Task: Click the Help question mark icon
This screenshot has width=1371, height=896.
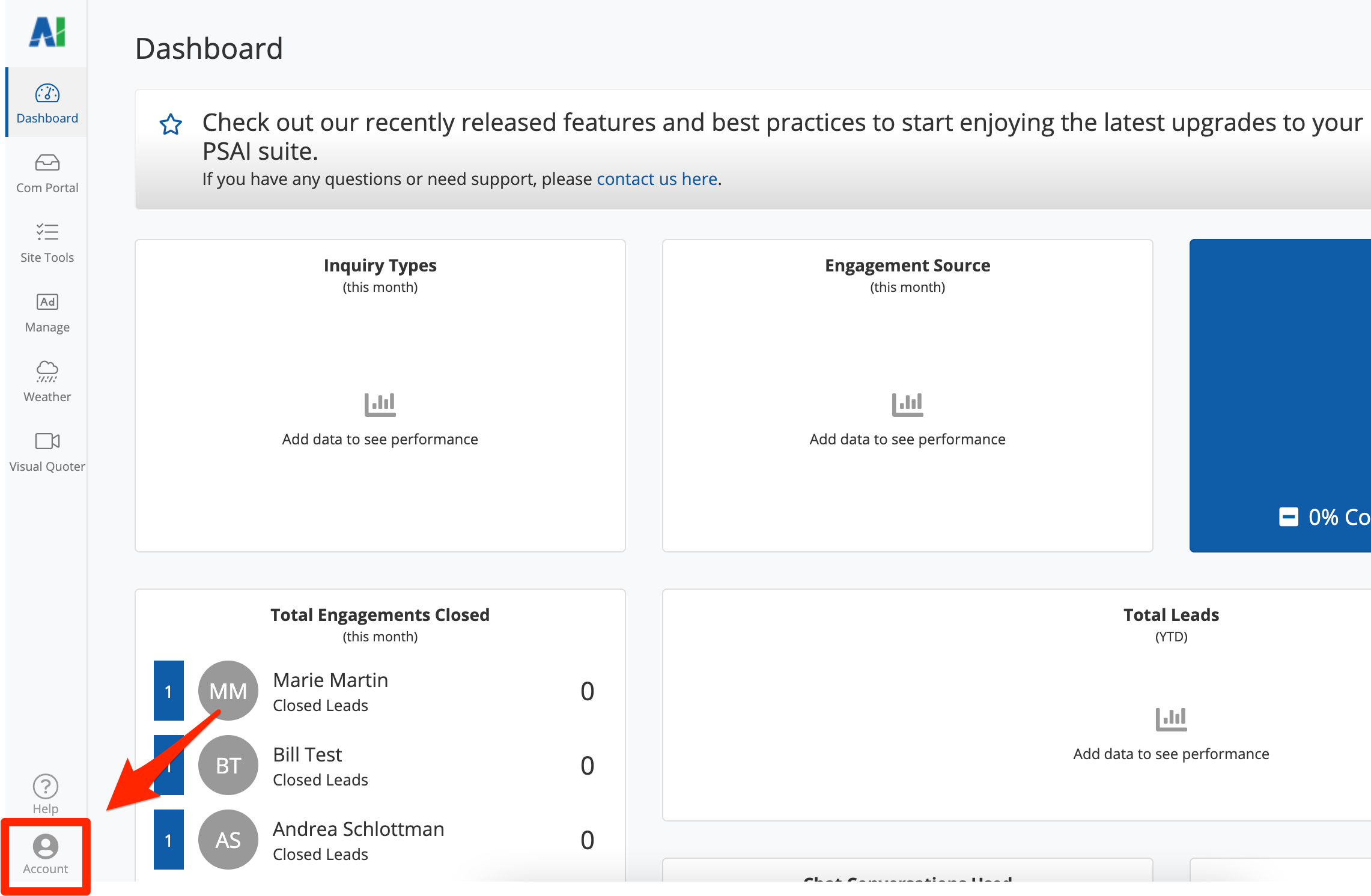Action: coord(46,786)
